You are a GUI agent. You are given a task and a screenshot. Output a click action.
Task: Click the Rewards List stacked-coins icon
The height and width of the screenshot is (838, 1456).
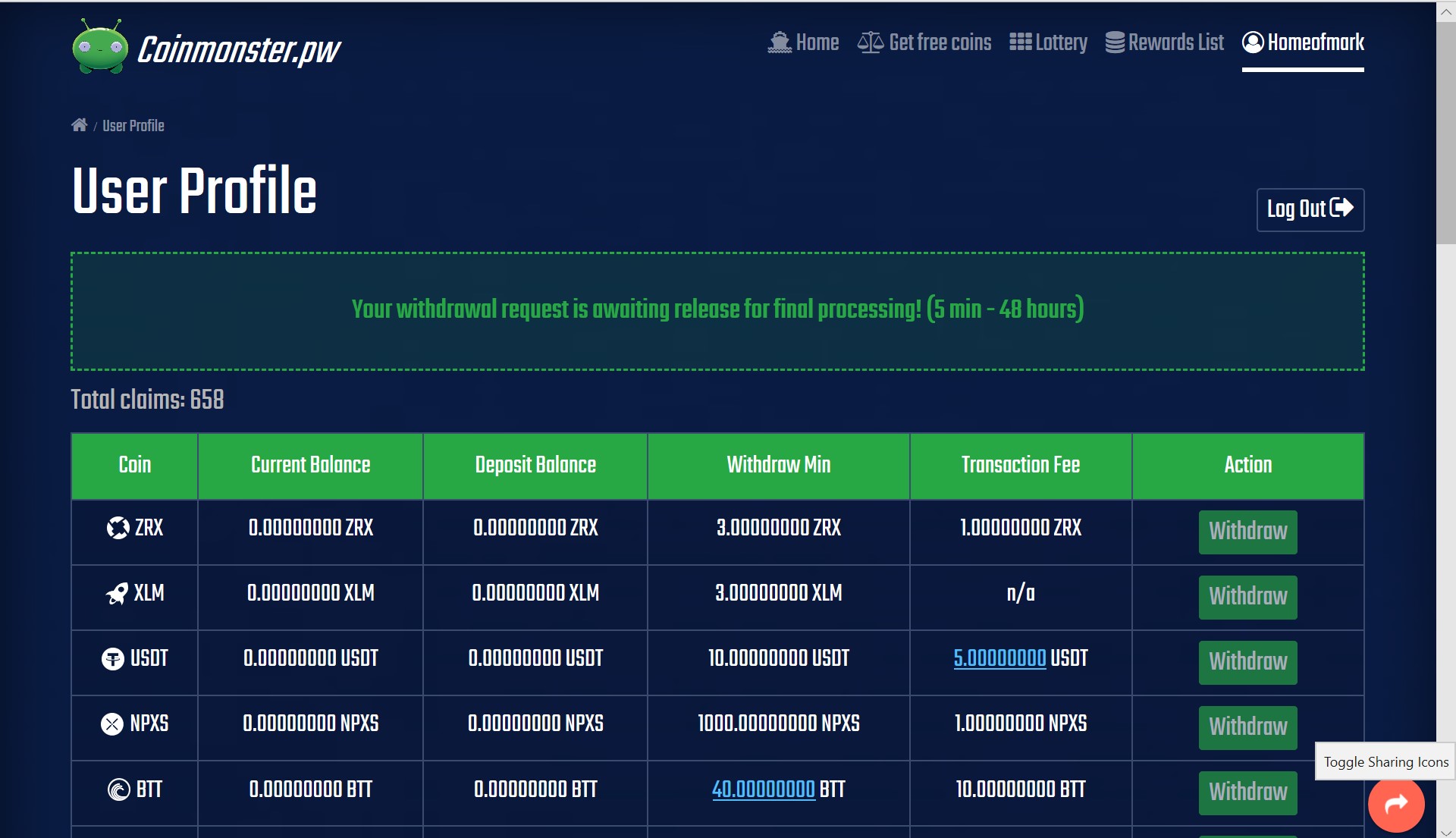(1114, 42)
